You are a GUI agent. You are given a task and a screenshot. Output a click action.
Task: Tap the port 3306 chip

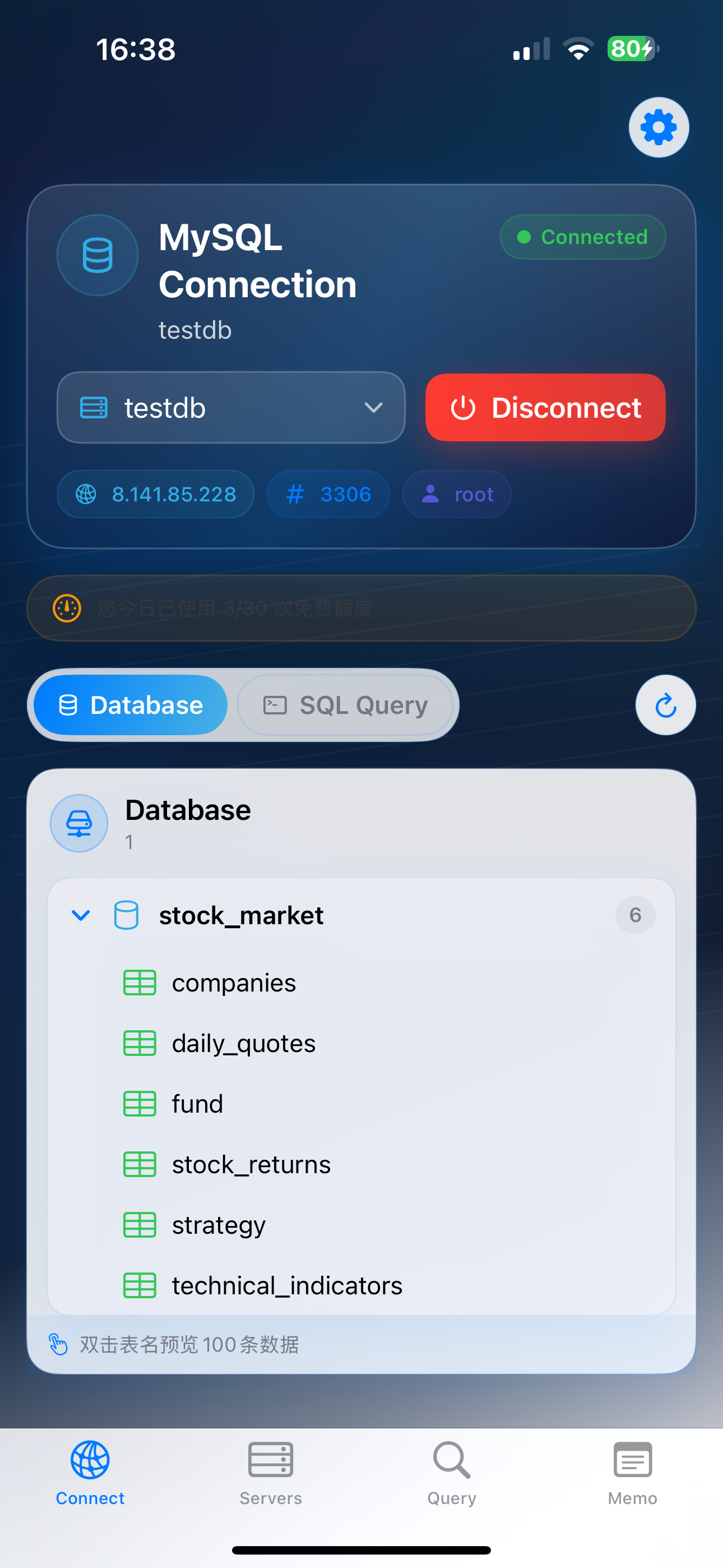pyautogui.click(x=328, y=494)
